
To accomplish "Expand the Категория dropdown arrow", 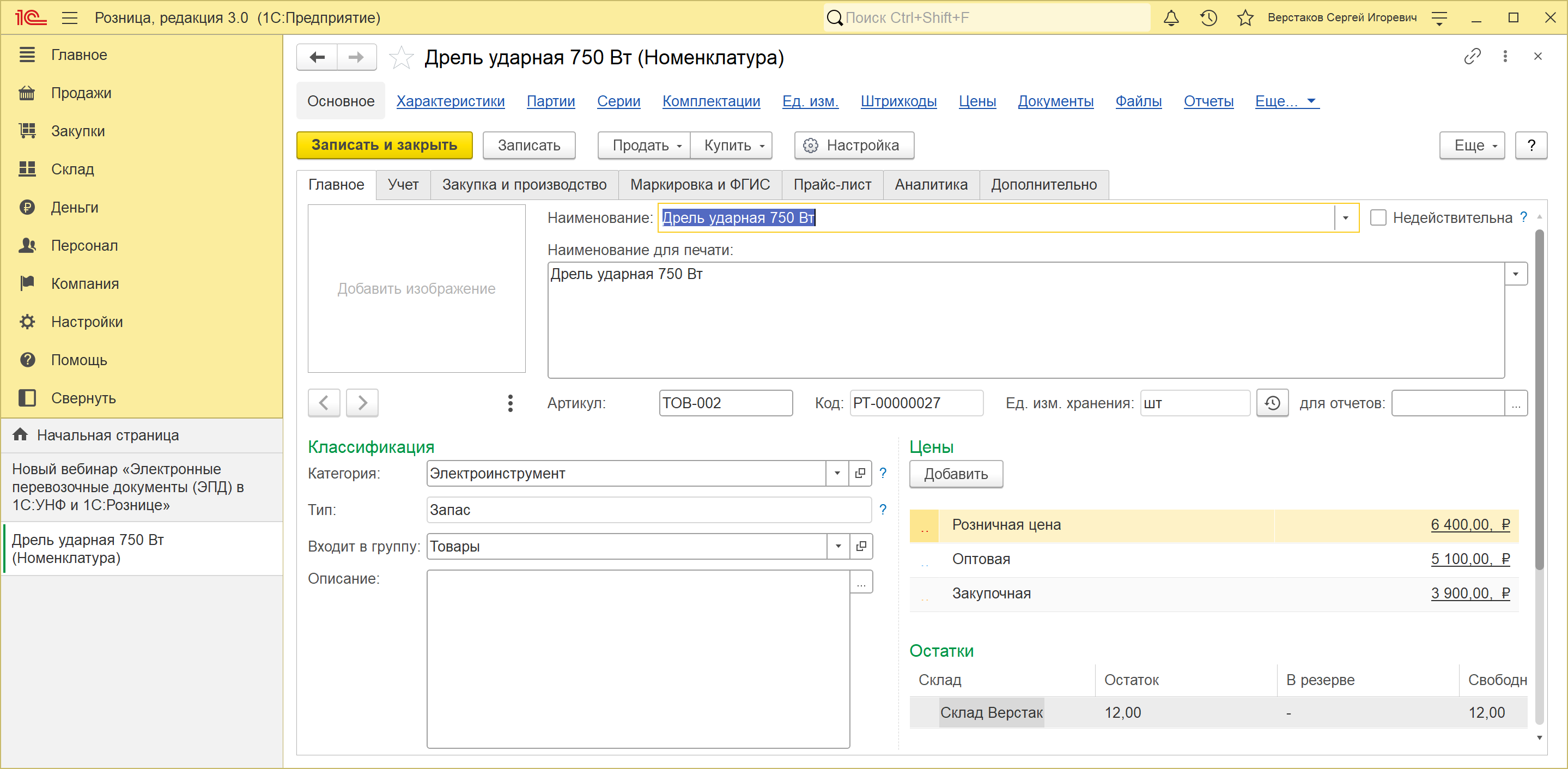I will tap(837, 473).
